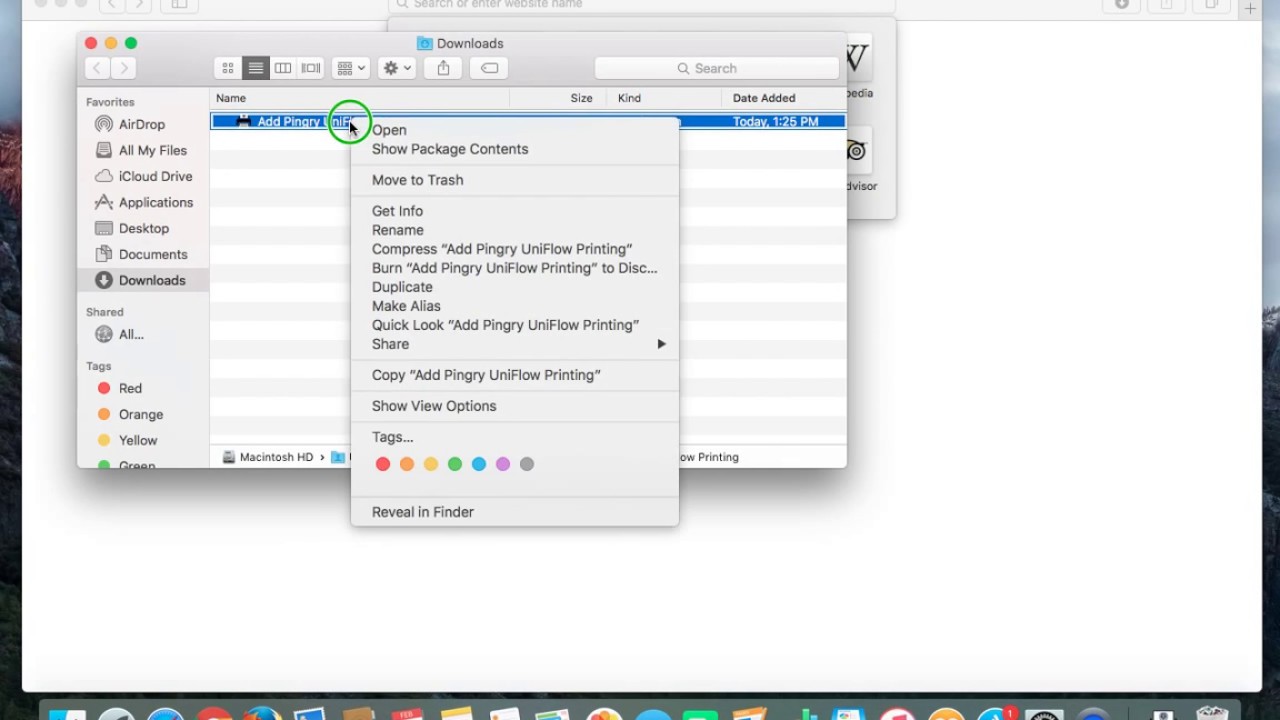Click Safari address search field

tap(640, 5)
